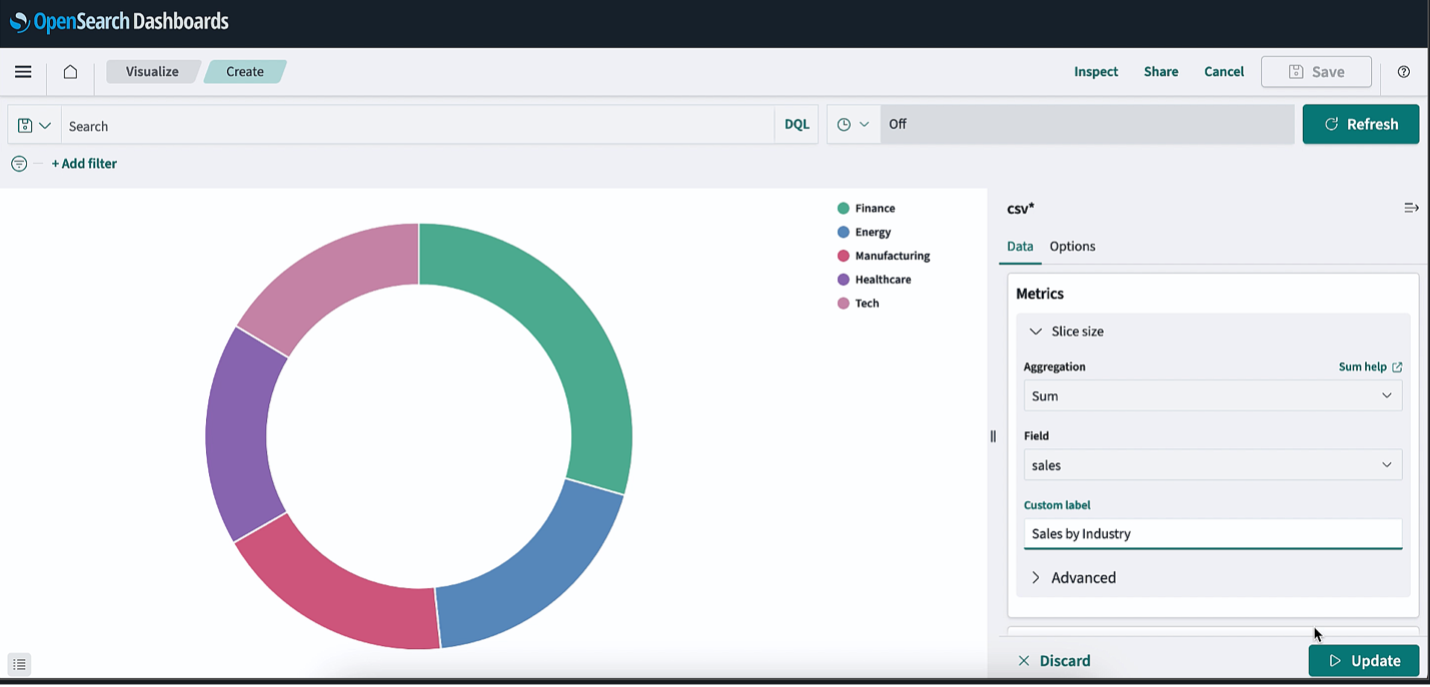Expand the Advanced section
The width and height of the screenshot is (1430, 687).
[x=1073, y=577]
